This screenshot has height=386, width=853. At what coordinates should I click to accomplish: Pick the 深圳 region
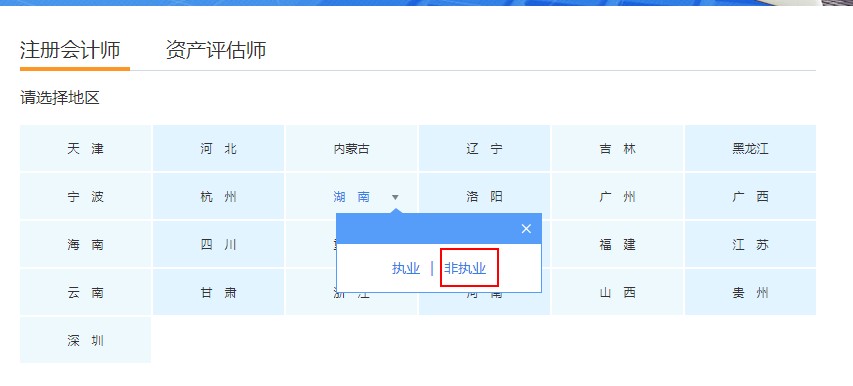point(85,340)
